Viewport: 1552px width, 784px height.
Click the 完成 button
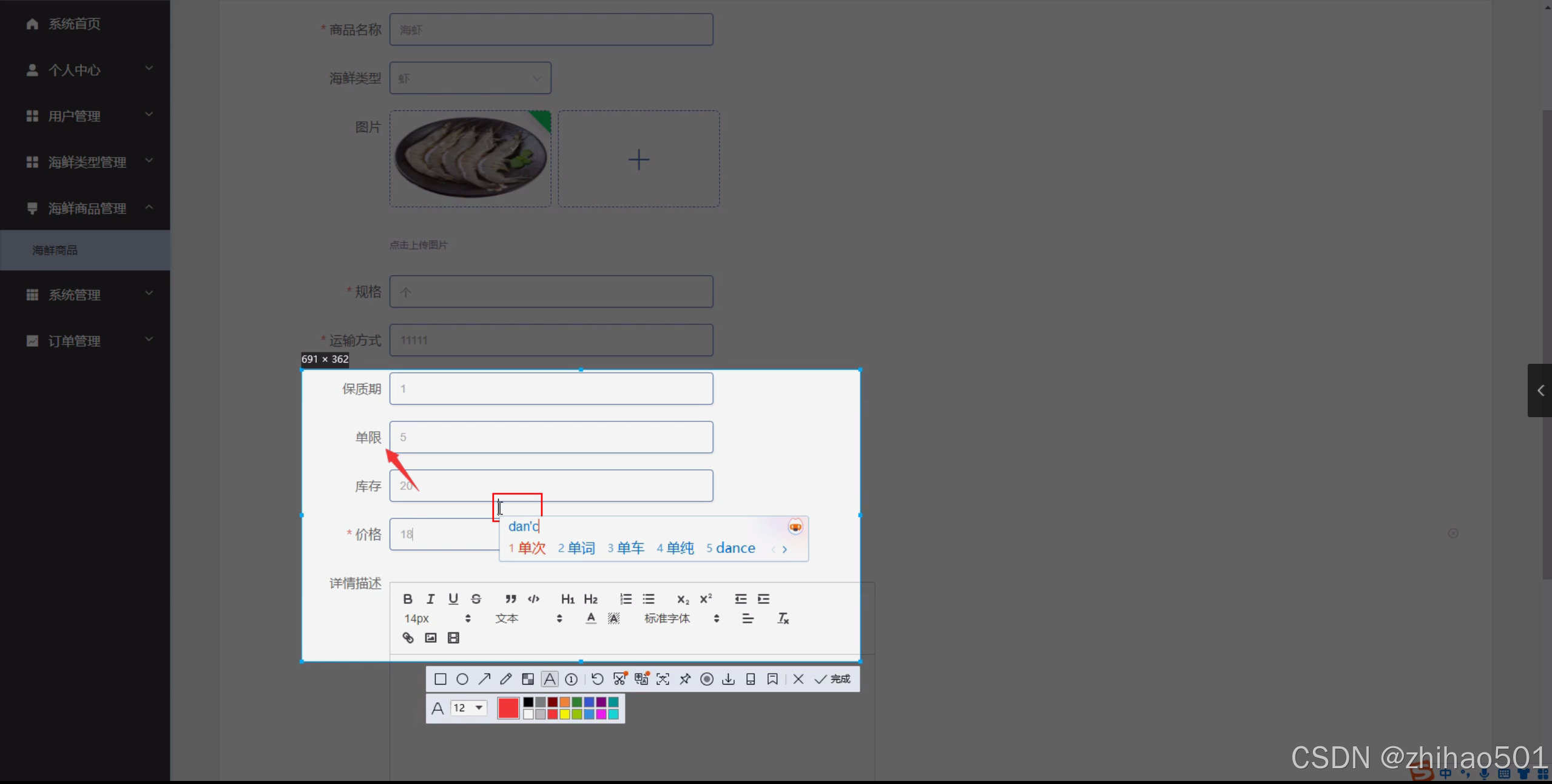point(832,679)
